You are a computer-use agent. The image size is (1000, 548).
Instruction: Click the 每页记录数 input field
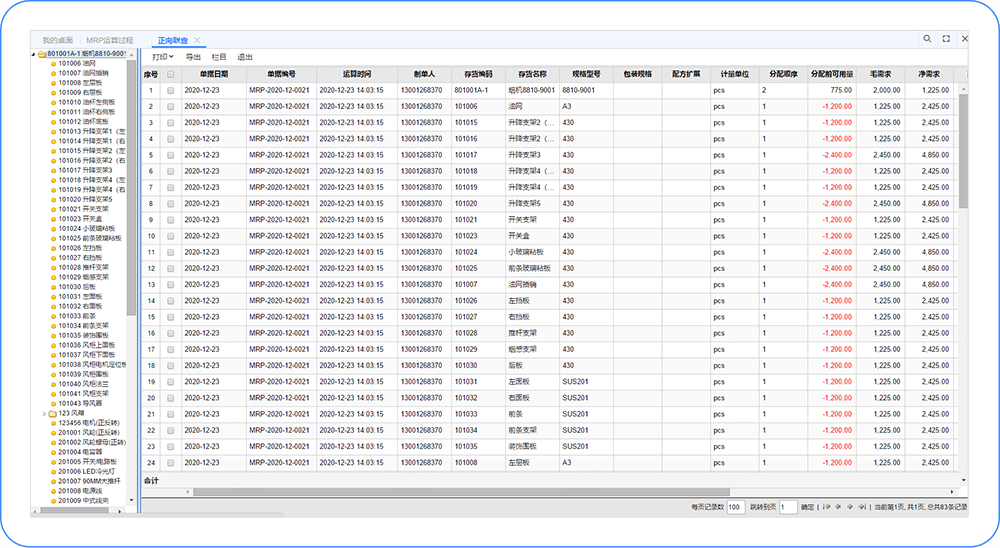[x=736, y=507]
